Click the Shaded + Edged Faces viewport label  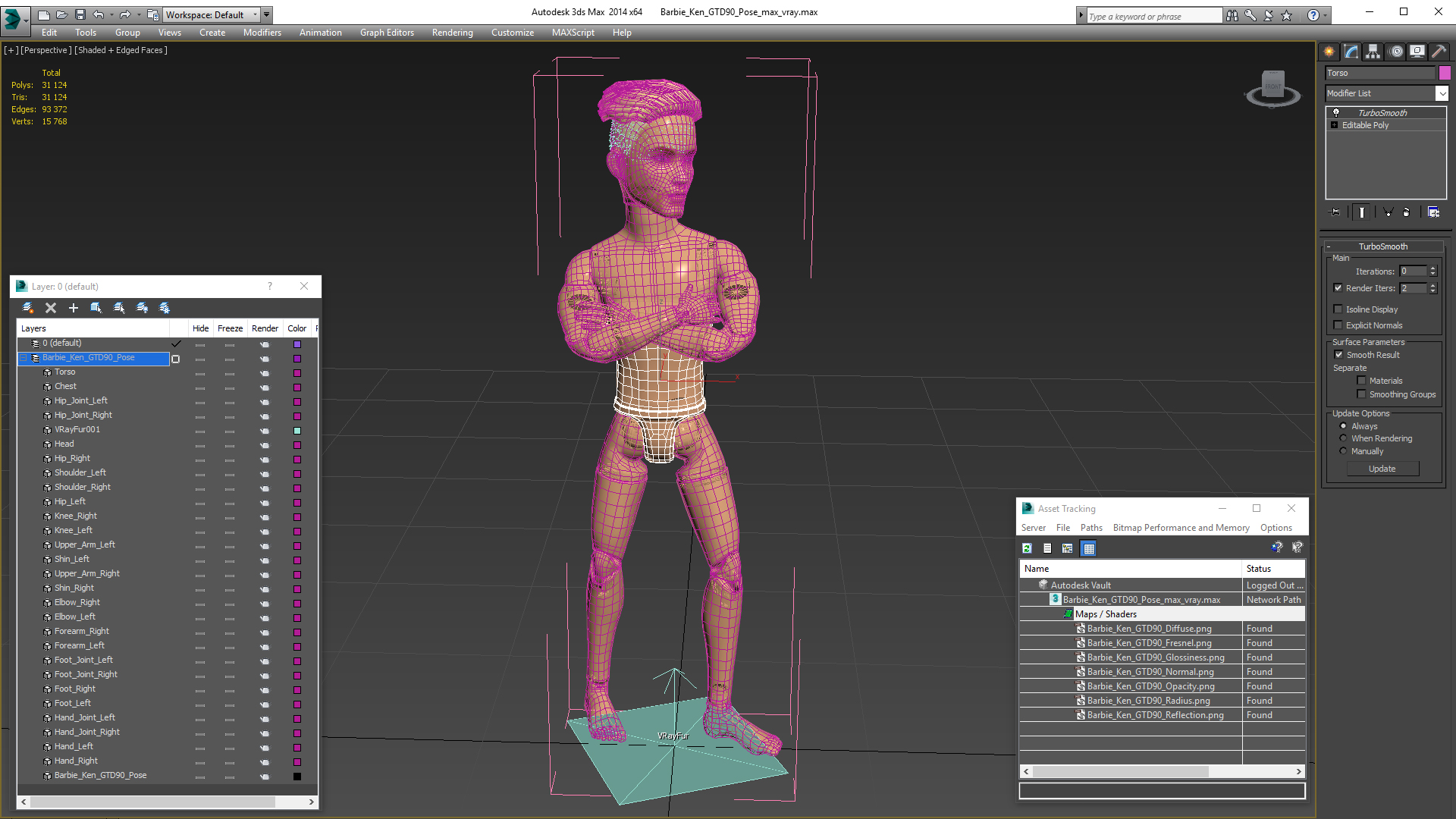tap(121, 50)
